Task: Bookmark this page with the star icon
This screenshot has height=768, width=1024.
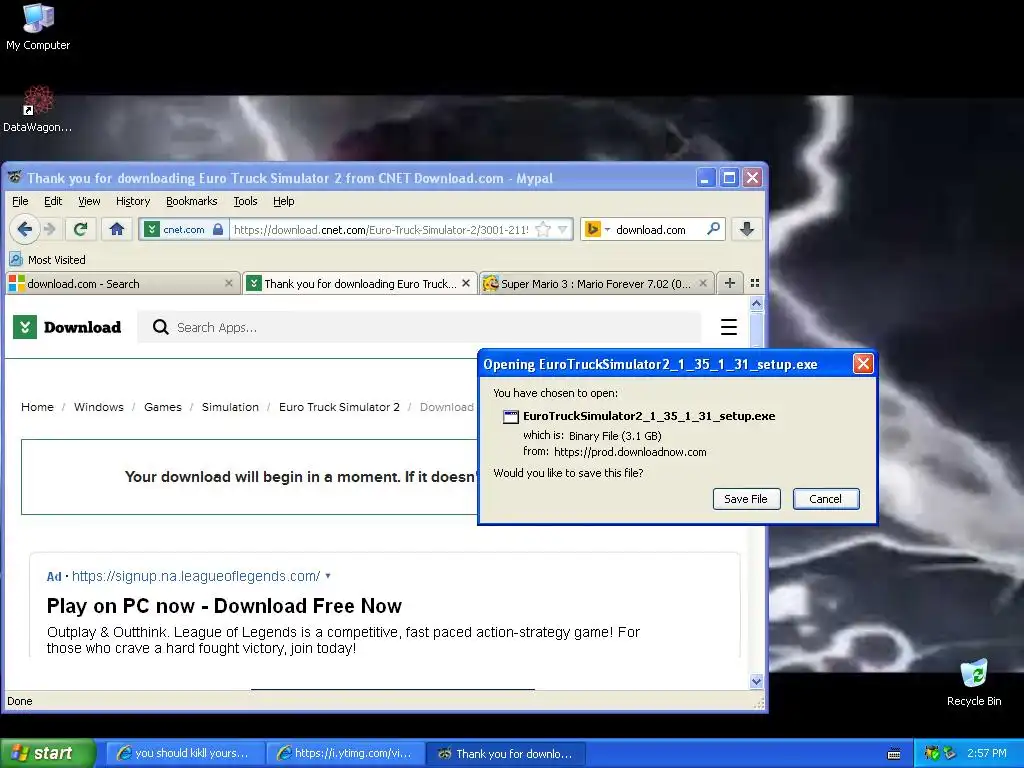Action: (542, 229)
